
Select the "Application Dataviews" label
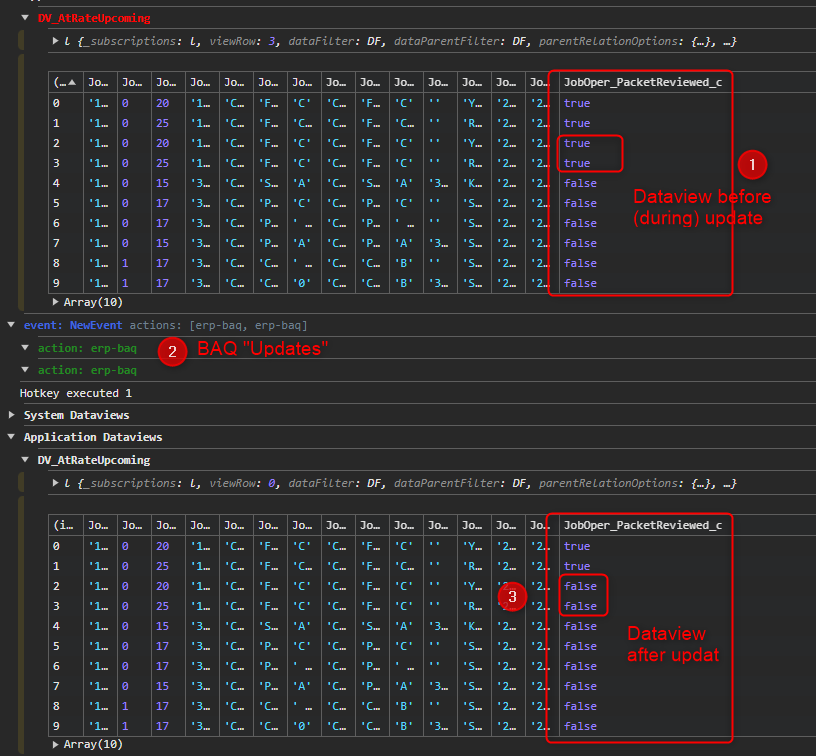tap(93, 437)
